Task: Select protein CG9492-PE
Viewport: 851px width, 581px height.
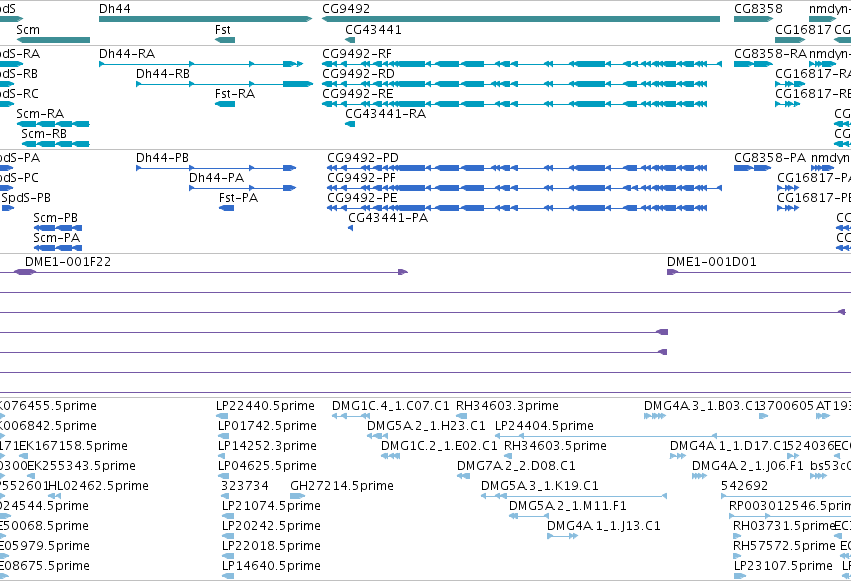Action: tap(517, 208)
